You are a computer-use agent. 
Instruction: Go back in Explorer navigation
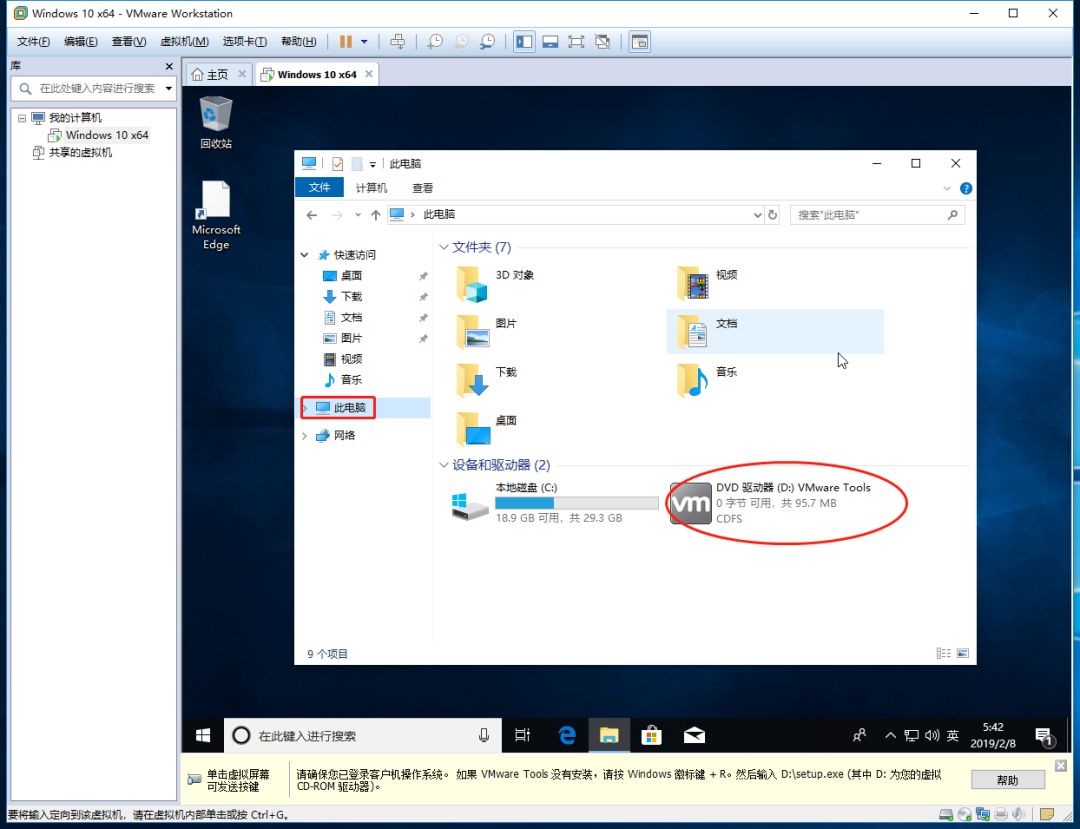(x=311, y=215)
